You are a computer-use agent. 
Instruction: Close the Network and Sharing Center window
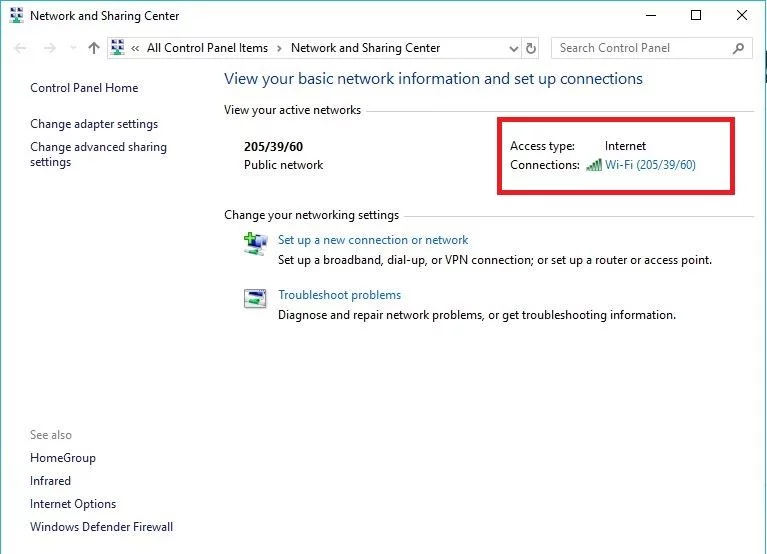click(x=742, y=16)
